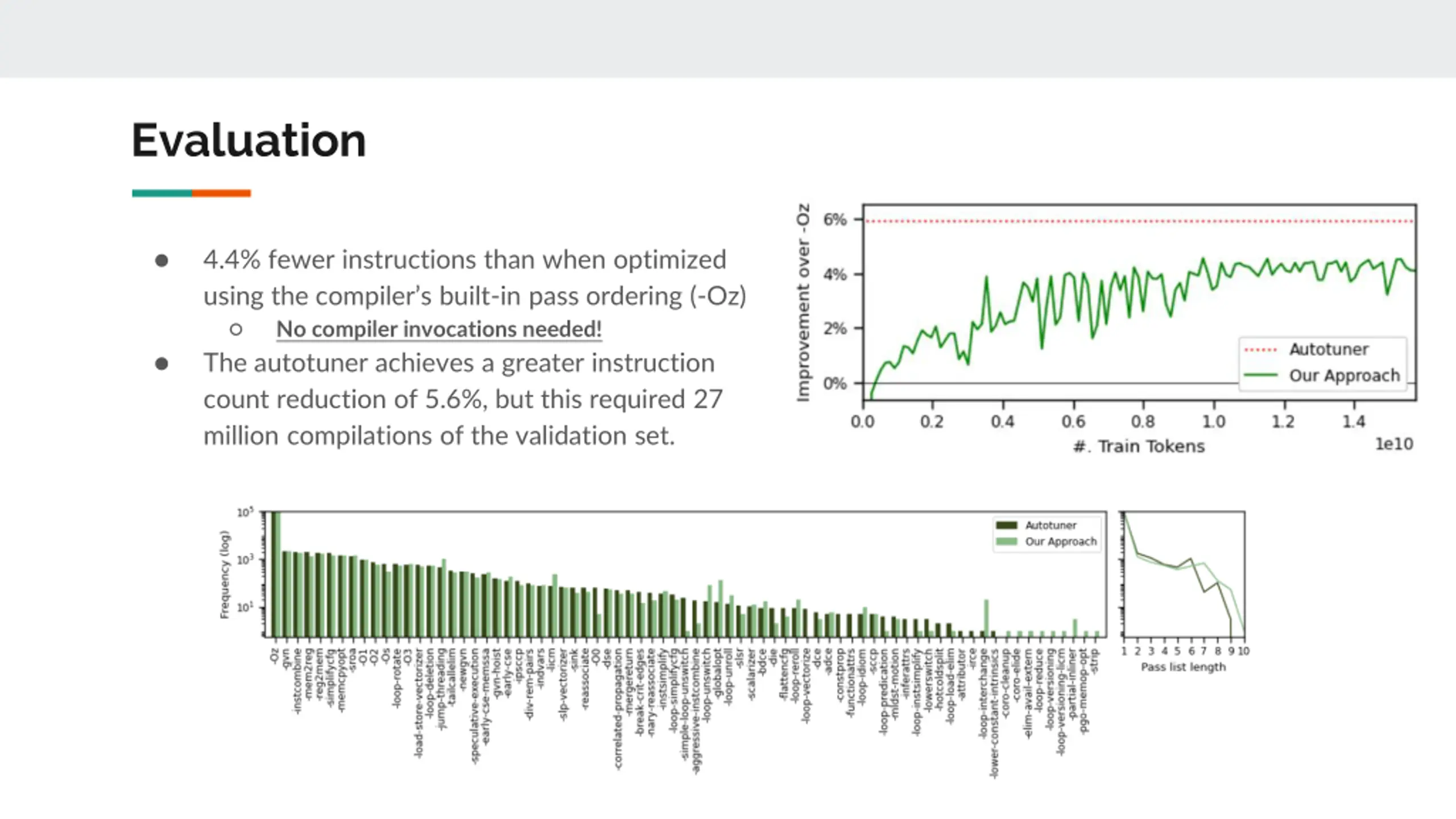Click the teal segment of title underline

click(x=162, y=193)
